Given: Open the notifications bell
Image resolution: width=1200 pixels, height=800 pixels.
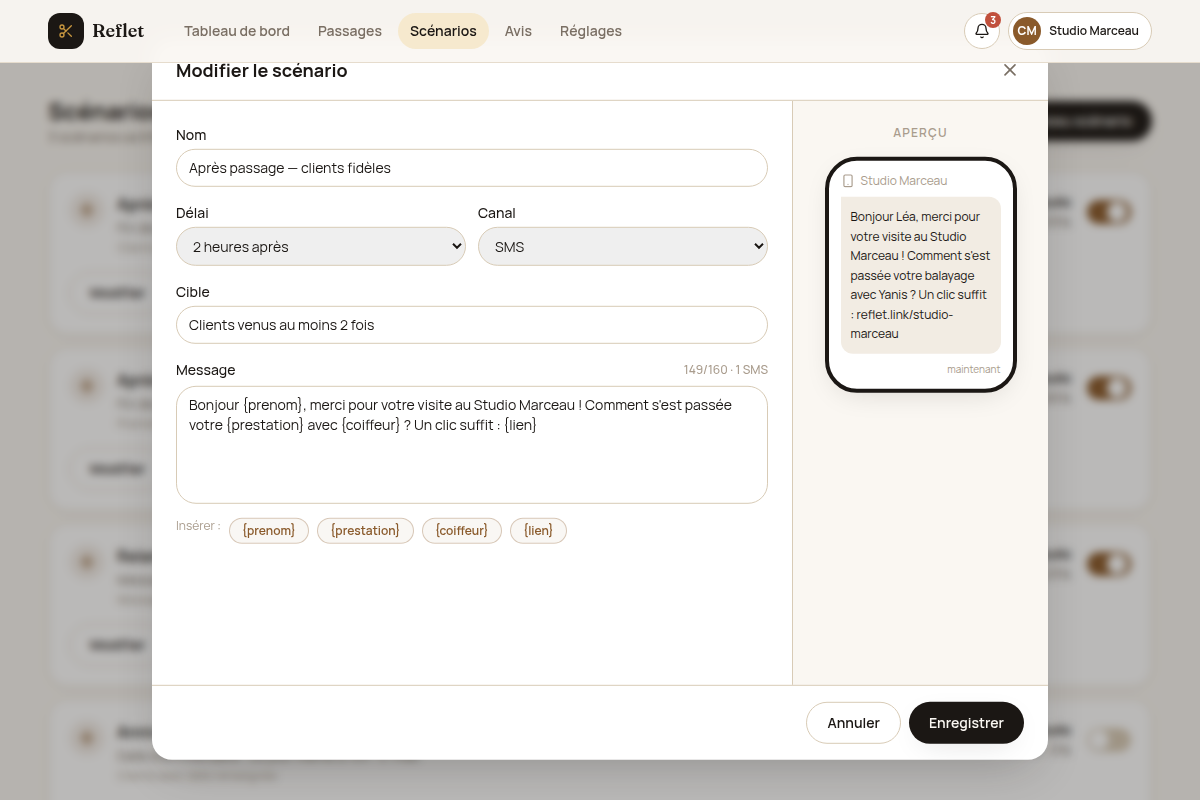Looking at the screenshot, I should 982,31.
